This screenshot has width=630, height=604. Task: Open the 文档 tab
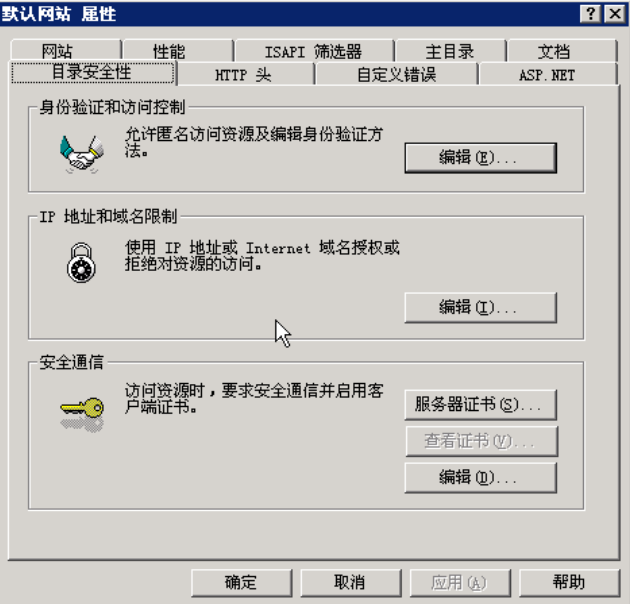tap(562, 51)
